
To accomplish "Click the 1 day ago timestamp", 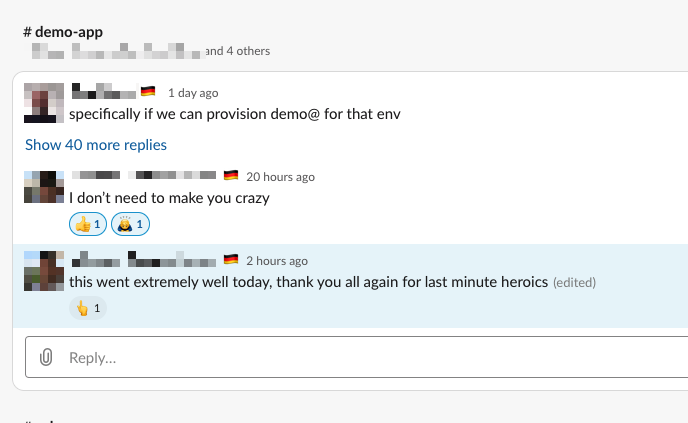I will (x=193, y=93).
